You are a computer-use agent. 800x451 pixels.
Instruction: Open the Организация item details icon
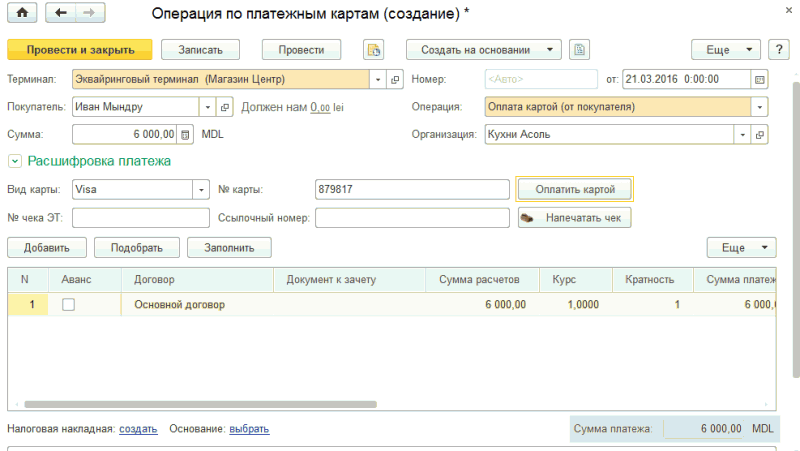pos(760,134)
